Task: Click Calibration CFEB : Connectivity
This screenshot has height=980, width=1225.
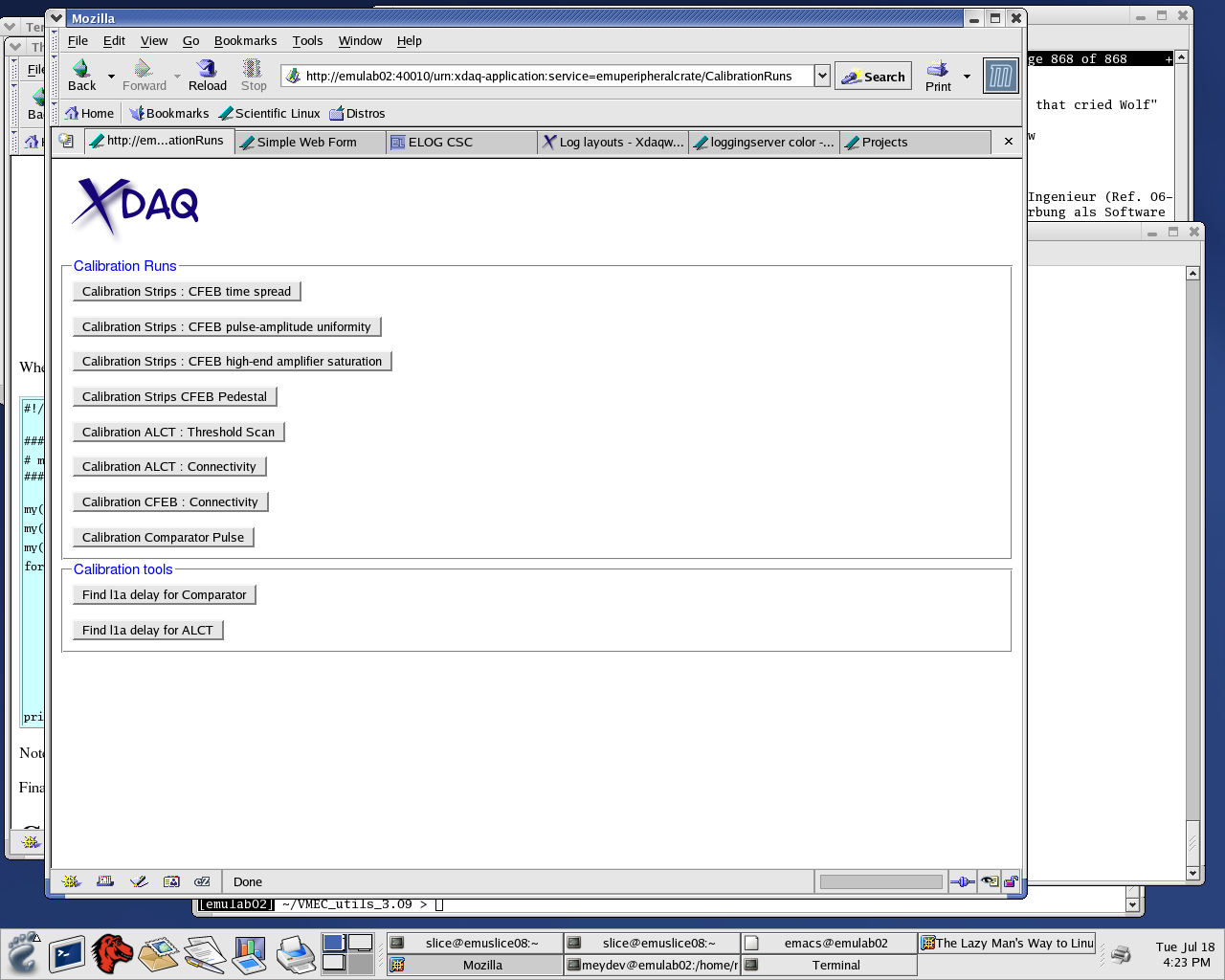Action: (170, 501)
